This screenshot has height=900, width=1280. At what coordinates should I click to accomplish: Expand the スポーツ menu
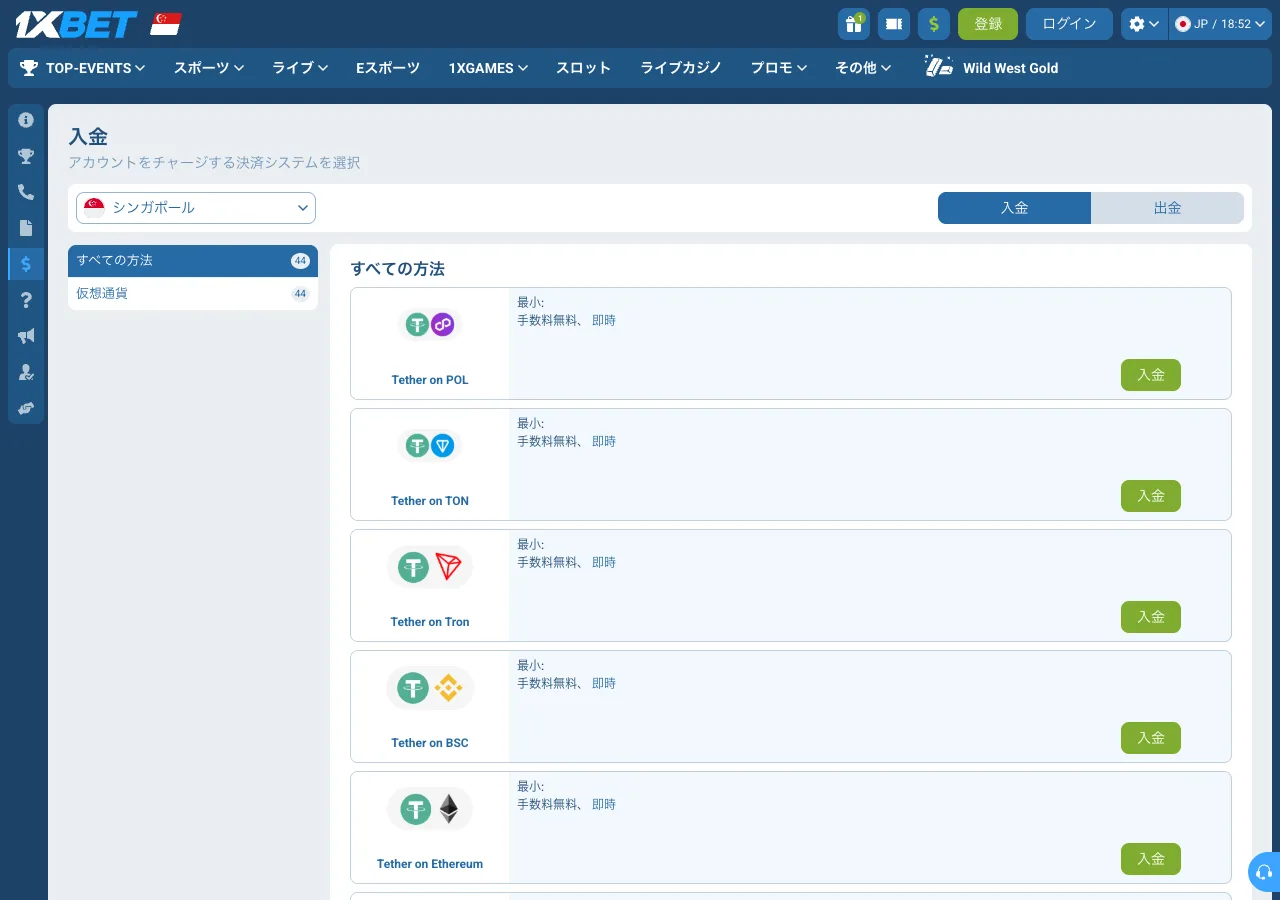[209, 68]
